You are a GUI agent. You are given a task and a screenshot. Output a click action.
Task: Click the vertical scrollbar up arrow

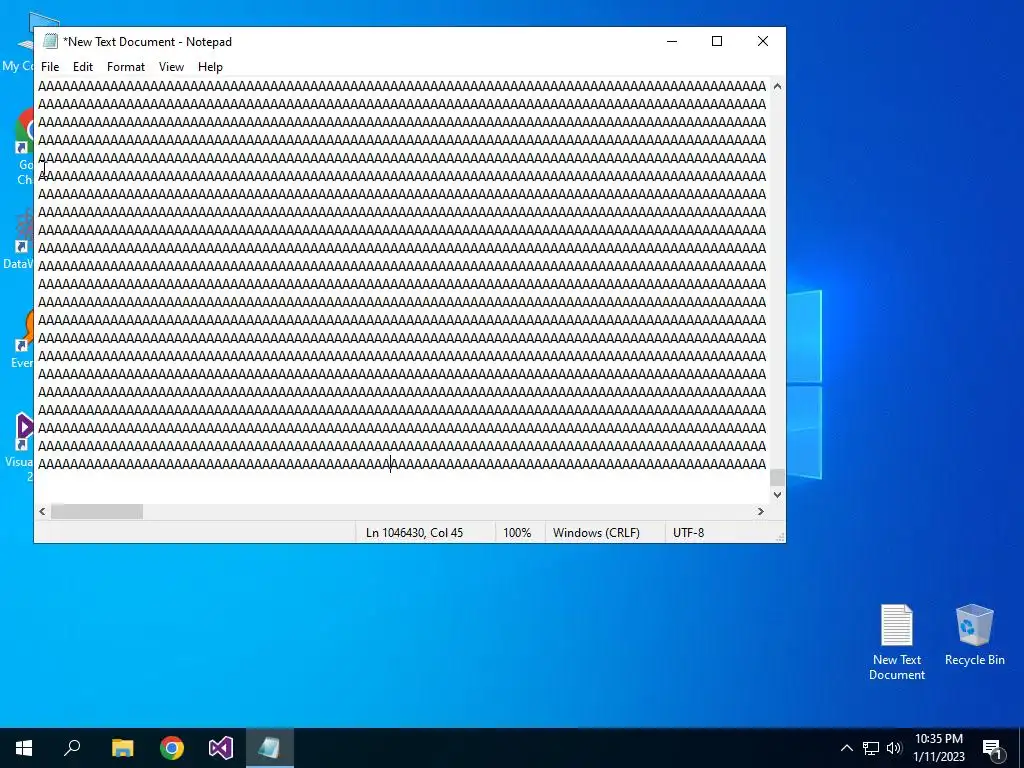(x=777, y=86)
